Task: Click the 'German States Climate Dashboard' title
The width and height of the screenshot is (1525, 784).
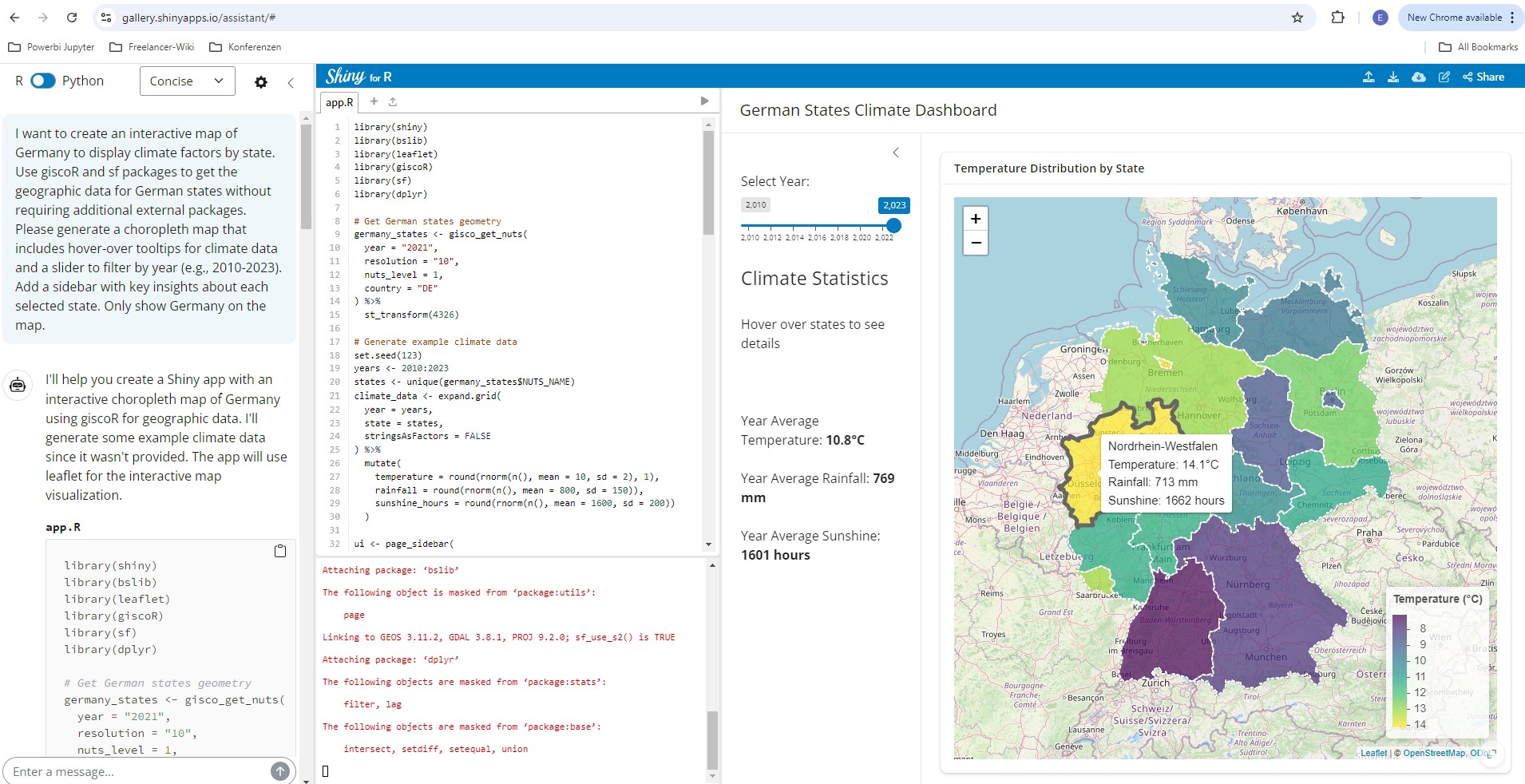Action: (868, 110)
